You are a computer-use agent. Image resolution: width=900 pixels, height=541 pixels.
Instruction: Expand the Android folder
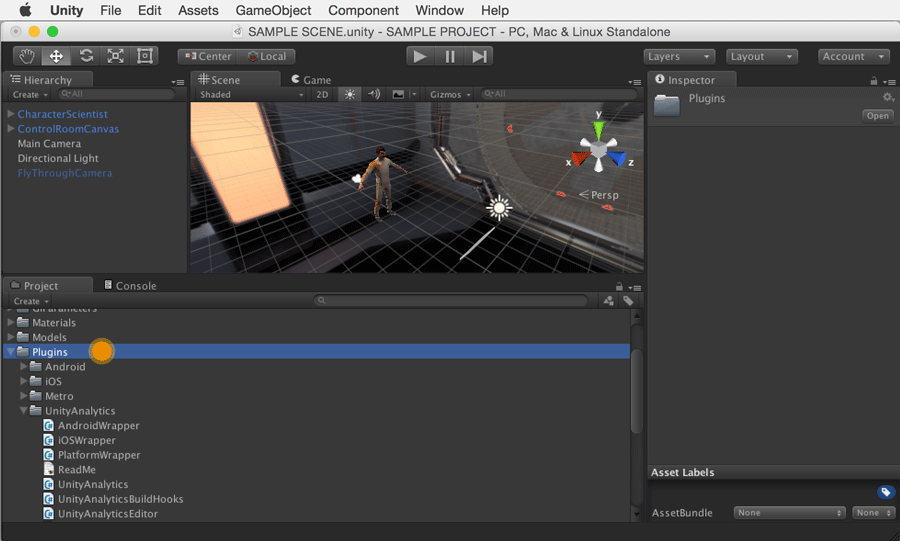coord(24,367)
